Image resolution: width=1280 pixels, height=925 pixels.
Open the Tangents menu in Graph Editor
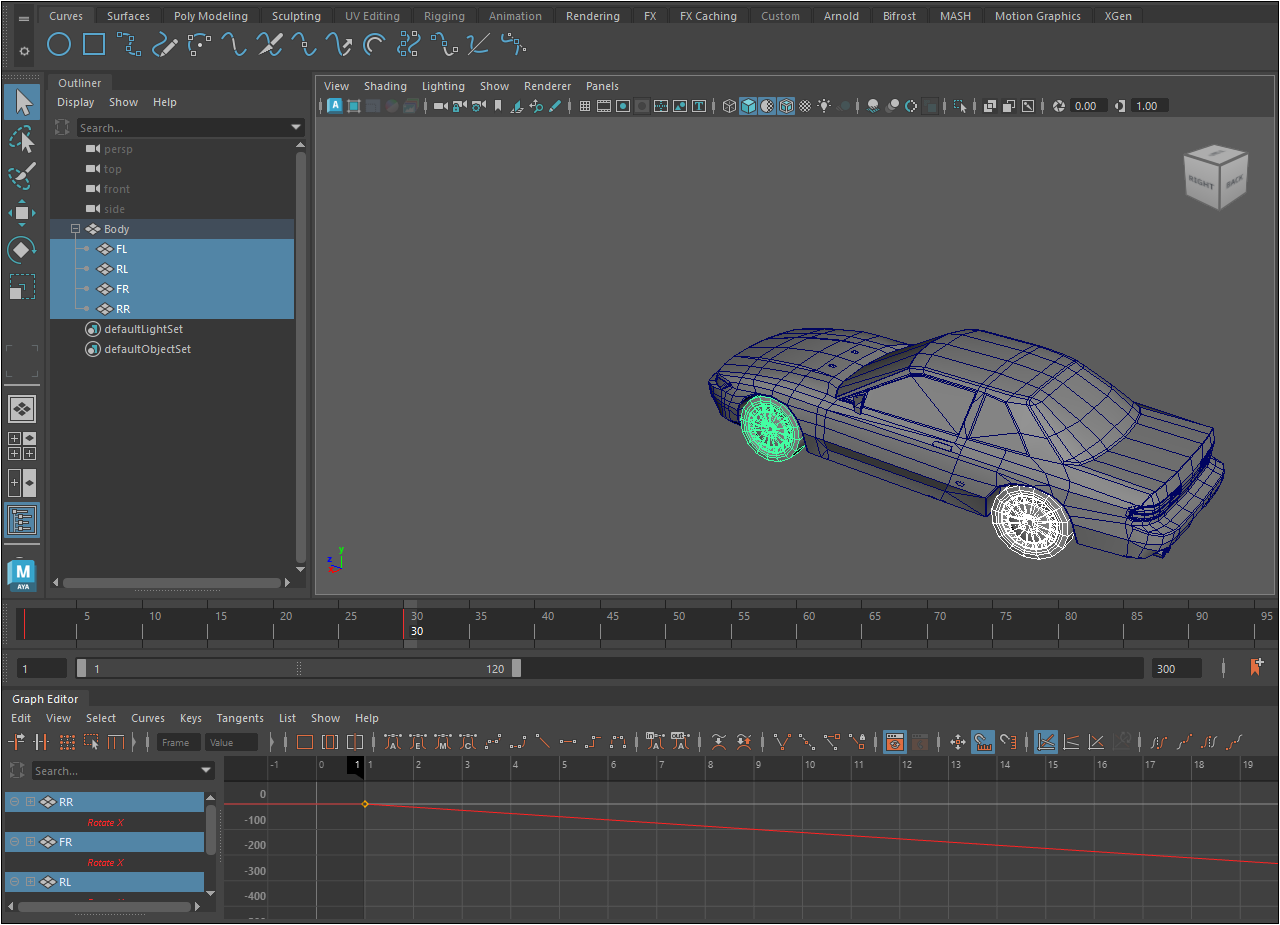[x=240, y=718]
